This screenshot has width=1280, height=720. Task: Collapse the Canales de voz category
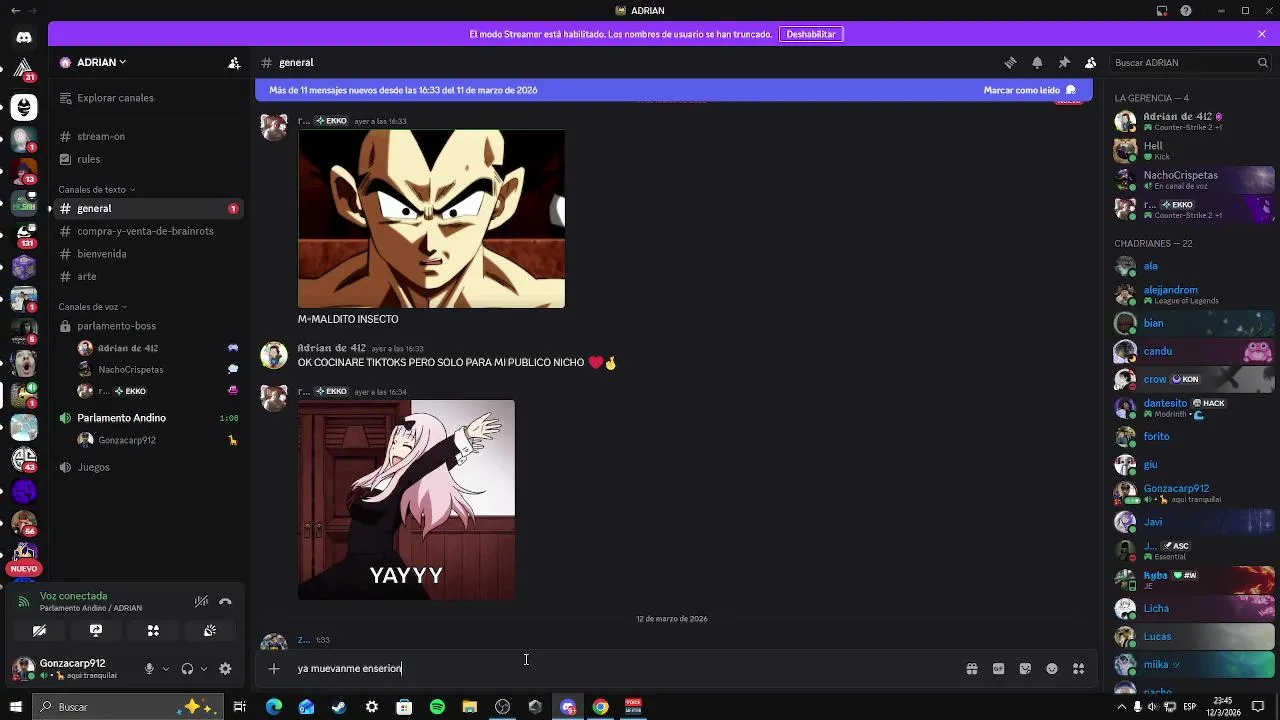(x=93, y=307)
